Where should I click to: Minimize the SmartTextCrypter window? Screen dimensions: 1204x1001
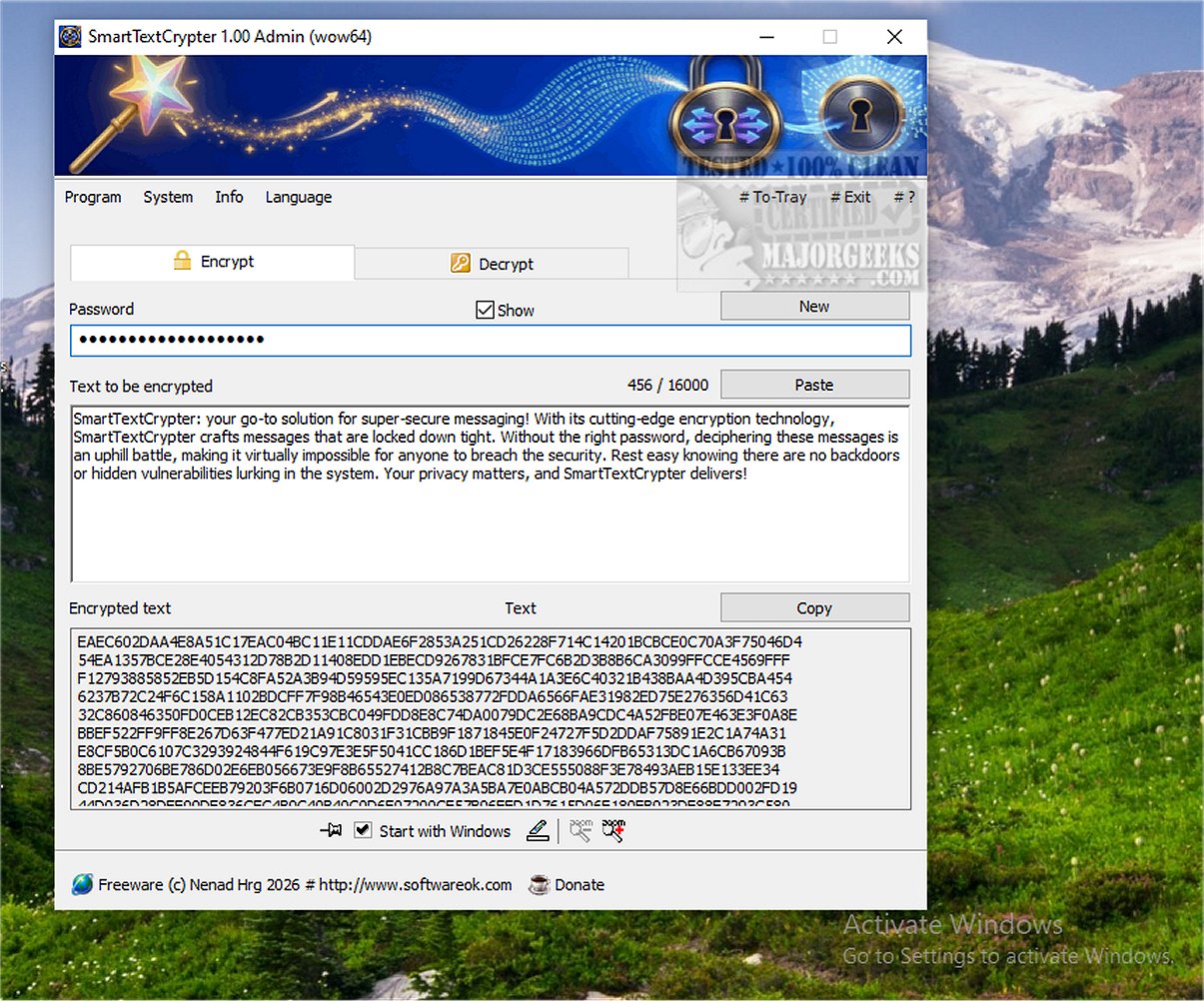(767, 37)
